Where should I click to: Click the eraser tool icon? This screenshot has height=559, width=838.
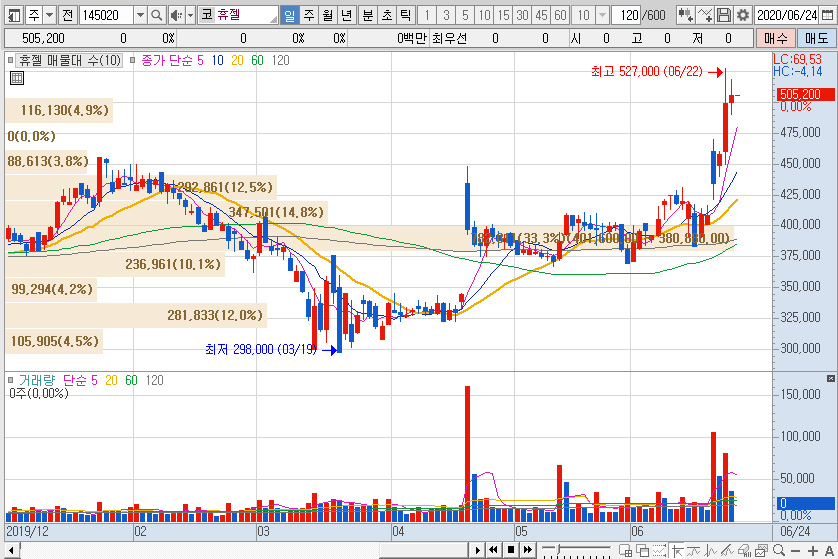[744, 550]
